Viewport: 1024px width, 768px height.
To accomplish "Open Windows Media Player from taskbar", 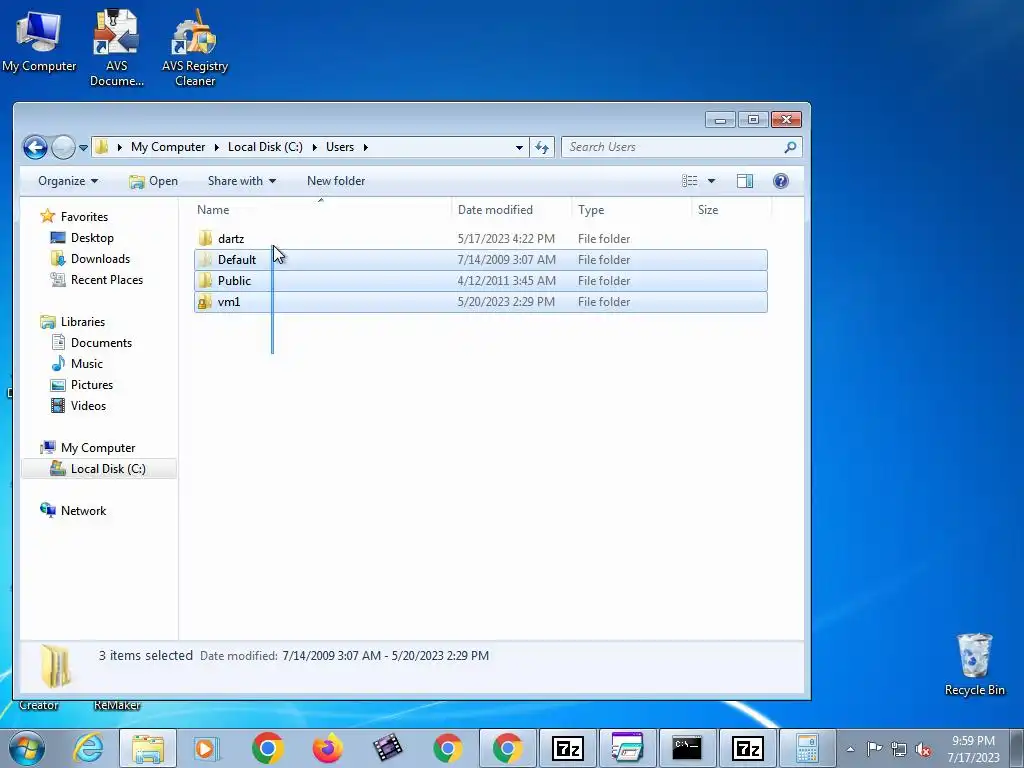I will pos(206,748).
